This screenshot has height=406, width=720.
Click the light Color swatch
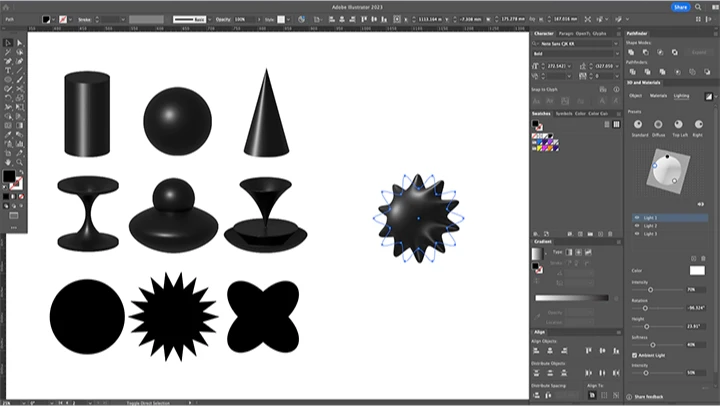(696, 270)
